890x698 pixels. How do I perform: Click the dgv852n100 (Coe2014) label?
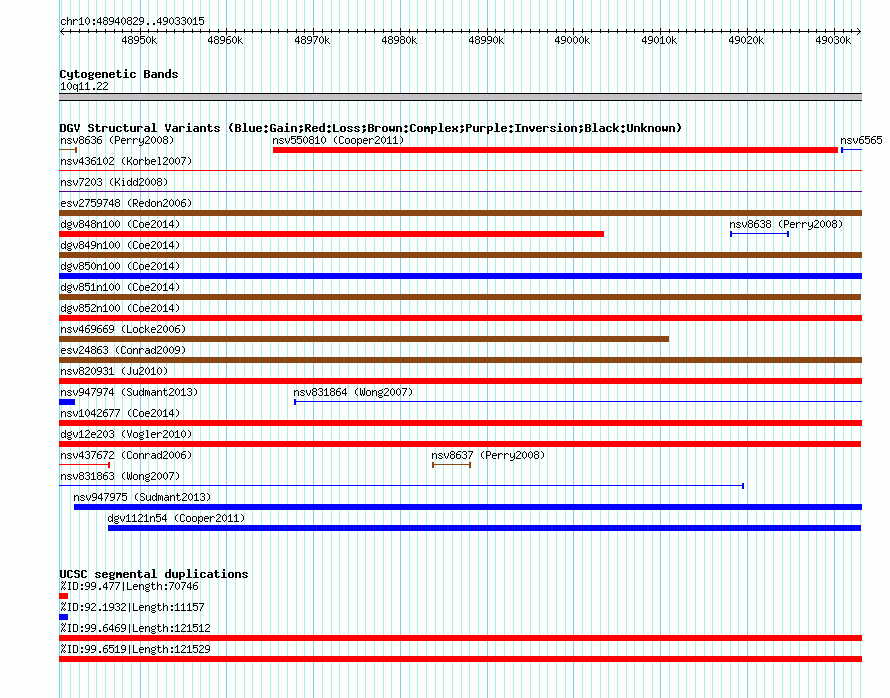120,308
